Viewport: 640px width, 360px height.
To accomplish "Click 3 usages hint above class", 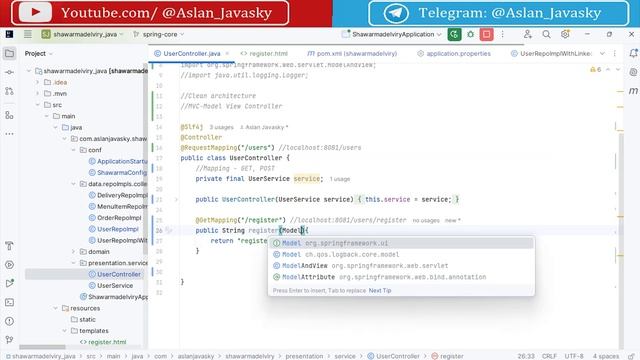I will pos(222,127).
